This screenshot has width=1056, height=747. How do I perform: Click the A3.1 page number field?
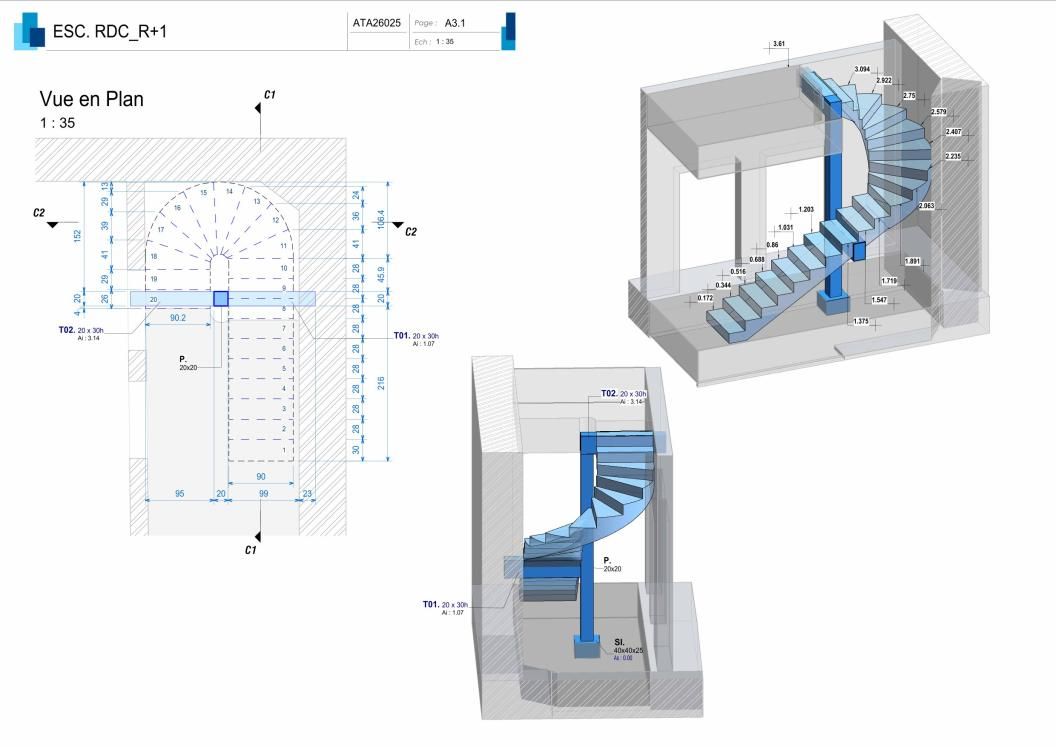(x=455, y=23)
